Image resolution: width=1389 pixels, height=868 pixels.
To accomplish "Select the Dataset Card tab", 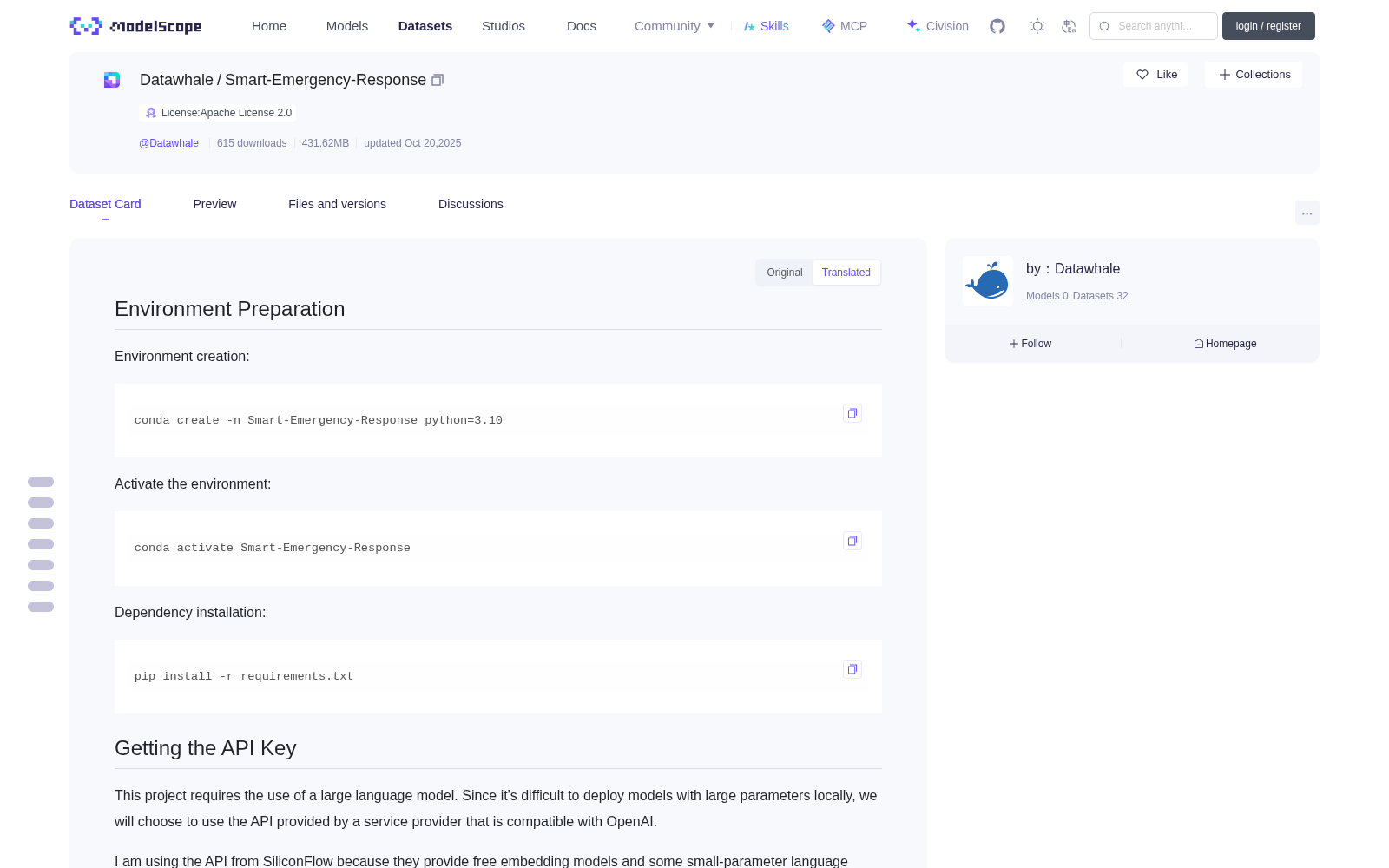I will (105, 204).
